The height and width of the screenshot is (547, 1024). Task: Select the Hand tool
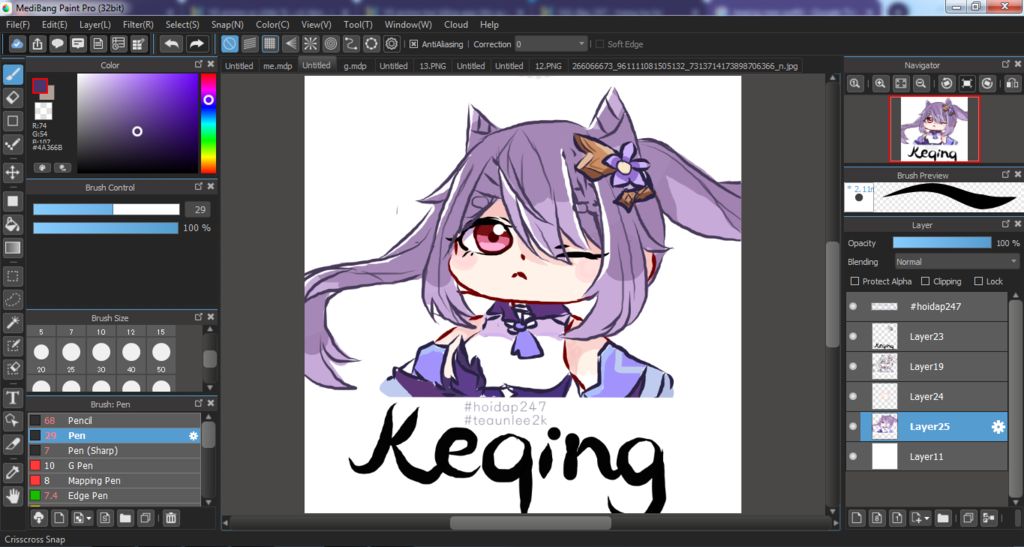pyautogui.click(x=12, y=496)
